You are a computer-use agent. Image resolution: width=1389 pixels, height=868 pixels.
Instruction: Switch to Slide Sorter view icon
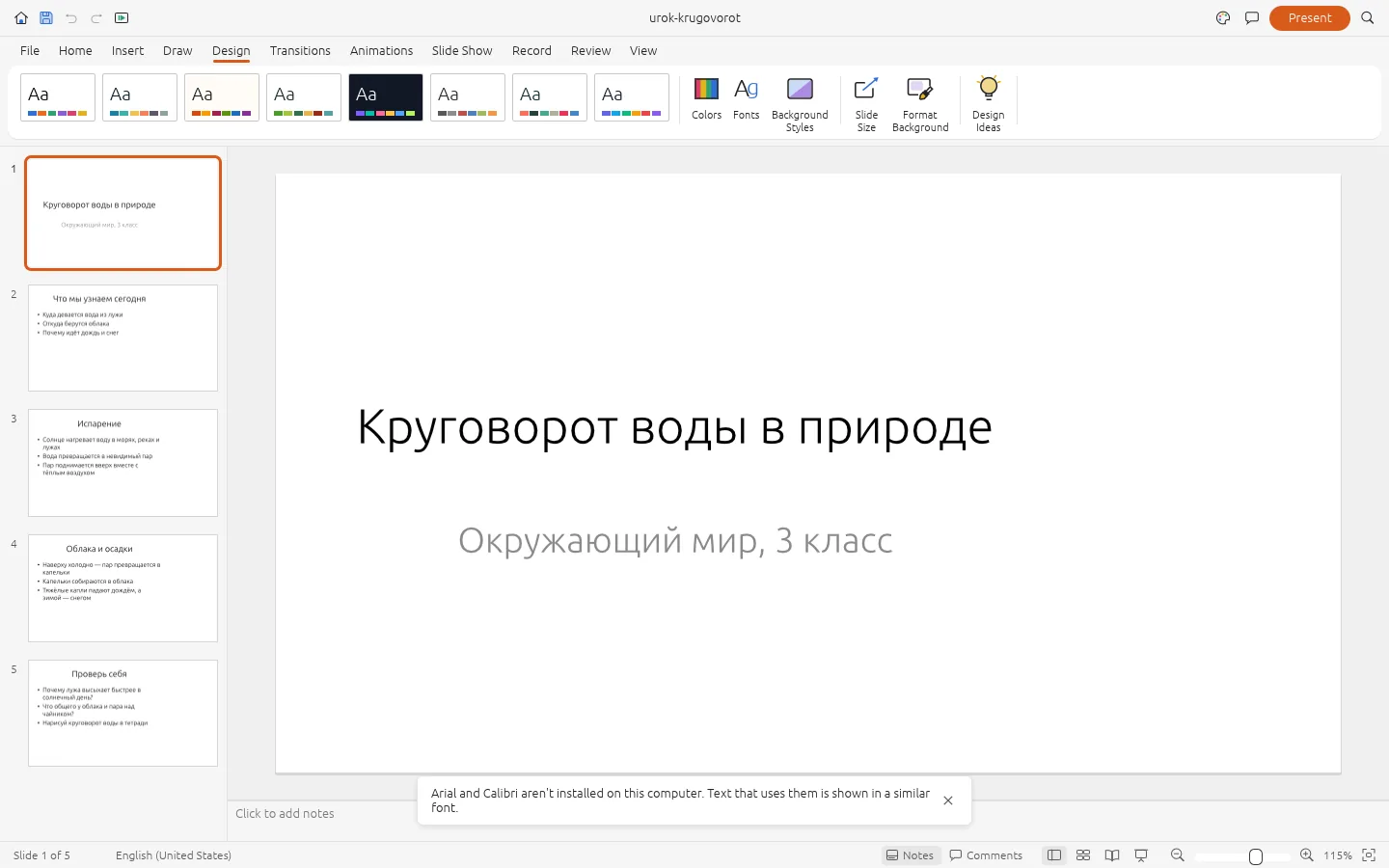tap(1083, 855)
